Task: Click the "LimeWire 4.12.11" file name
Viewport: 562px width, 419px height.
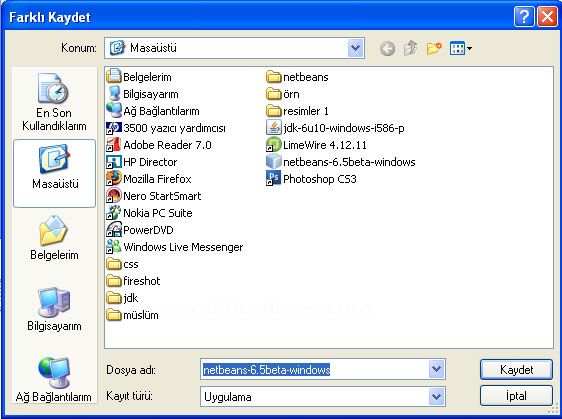Action: coord(325,145)
